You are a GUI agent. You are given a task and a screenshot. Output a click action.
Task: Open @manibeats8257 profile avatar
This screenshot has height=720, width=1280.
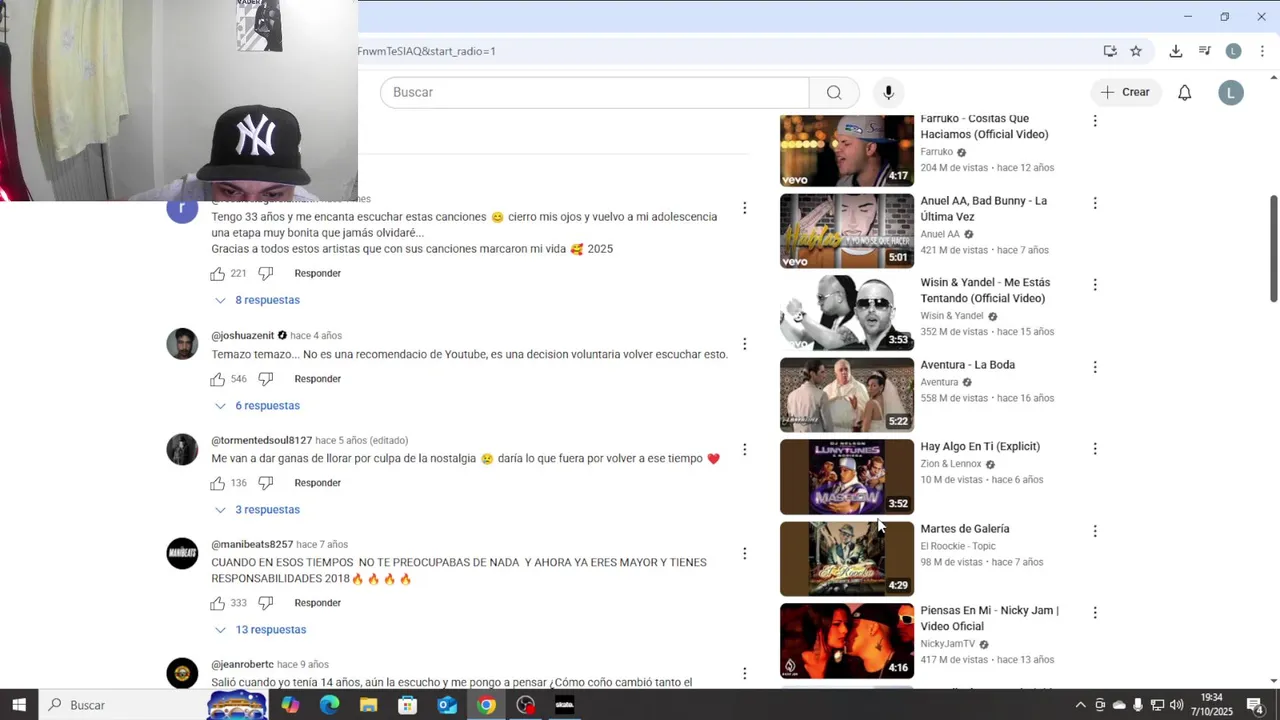(182, 553)
